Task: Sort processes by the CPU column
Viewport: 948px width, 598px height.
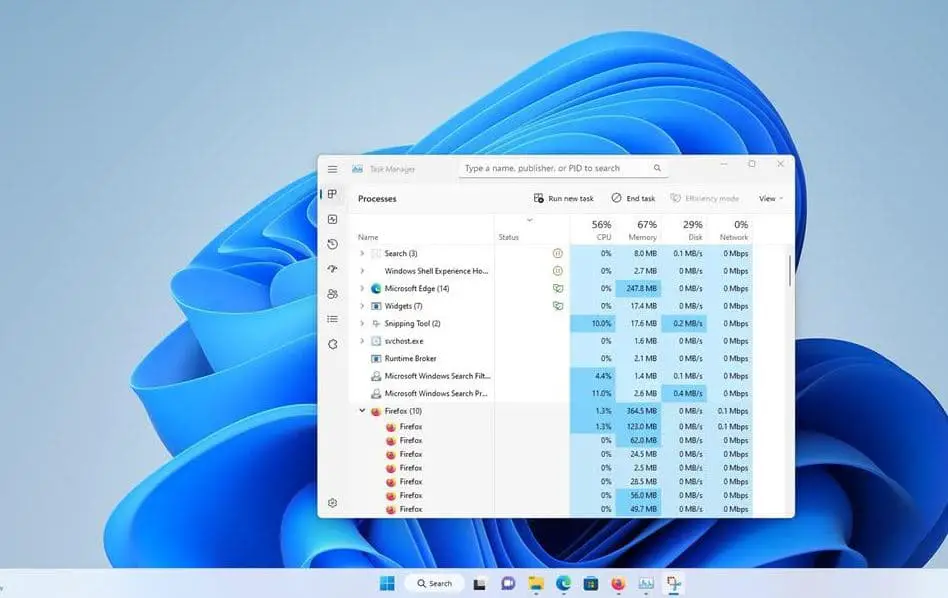Action: click(601, 231)
